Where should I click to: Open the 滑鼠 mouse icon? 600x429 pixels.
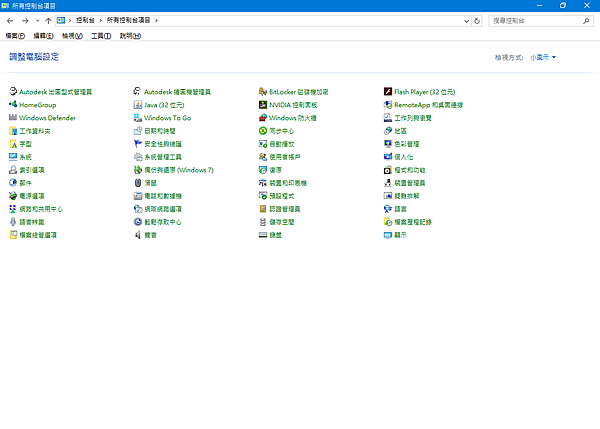(138, 183)
